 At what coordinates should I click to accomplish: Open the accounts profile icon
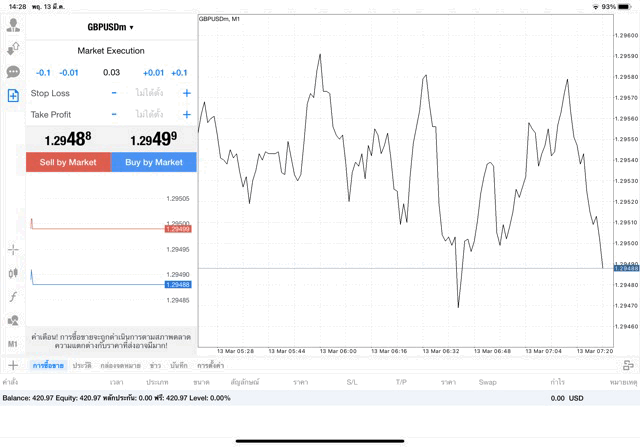pos(13,24)
